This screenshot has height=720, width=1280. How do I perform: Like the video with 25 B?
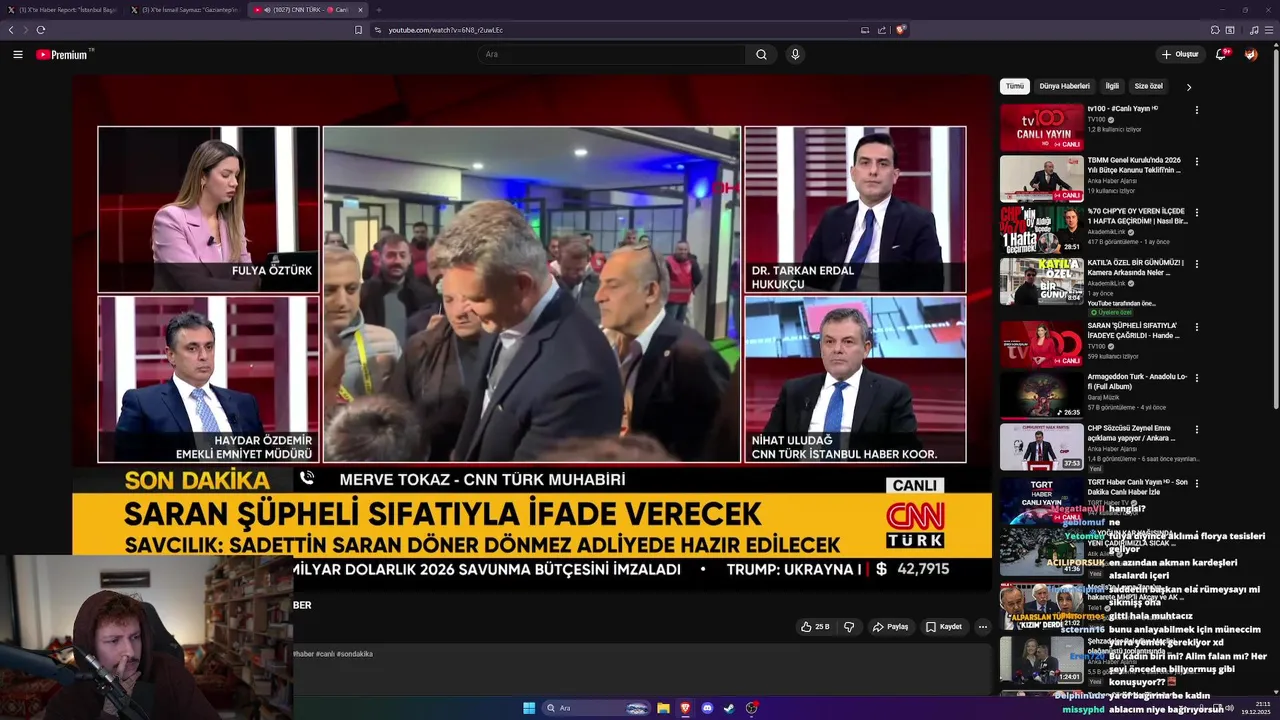pos(815,627)
